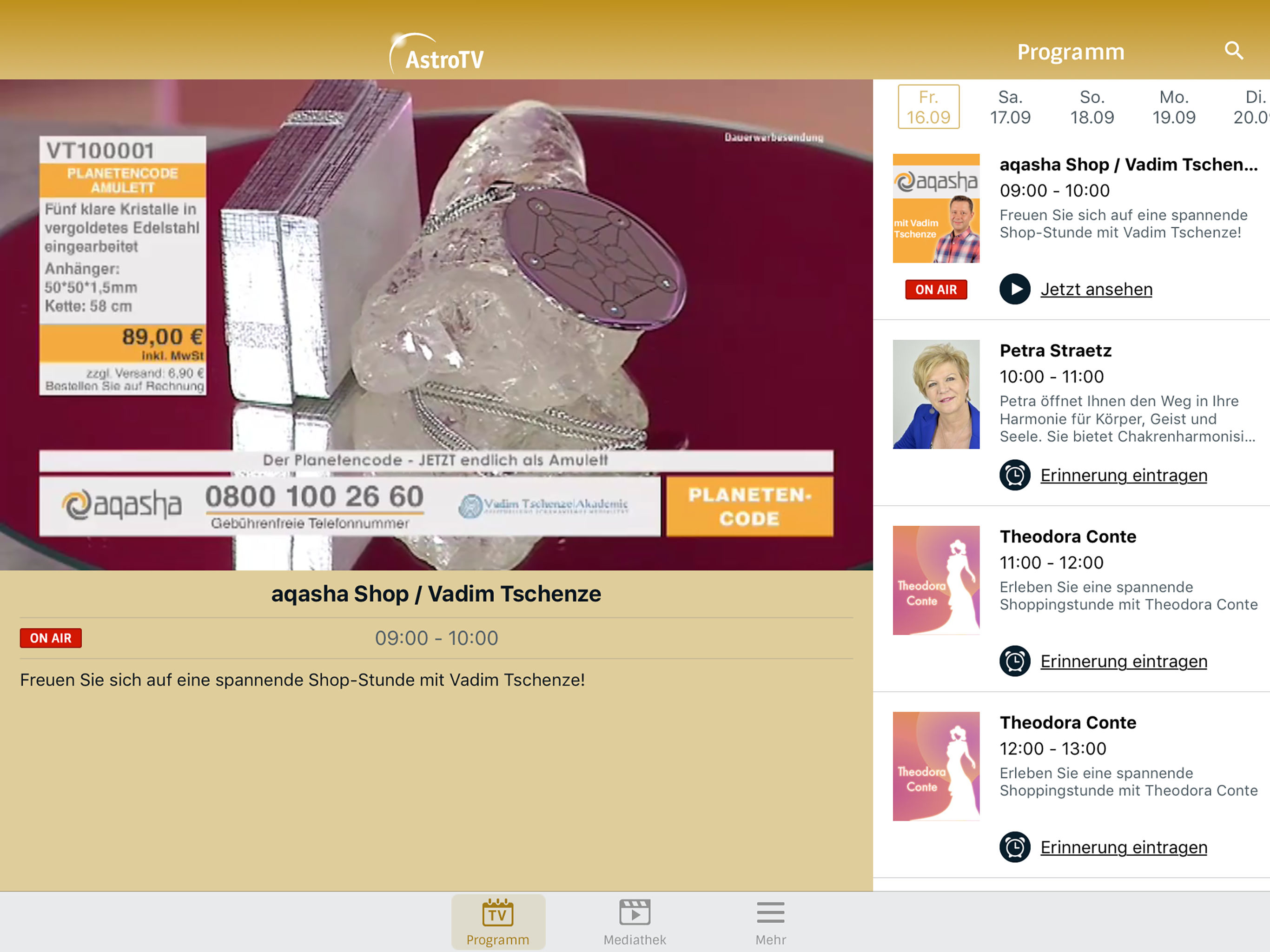Tap alarm clock icon for 11:00 Theodora Conte
The image size is (1270, 952).
tap(1014, 661)
